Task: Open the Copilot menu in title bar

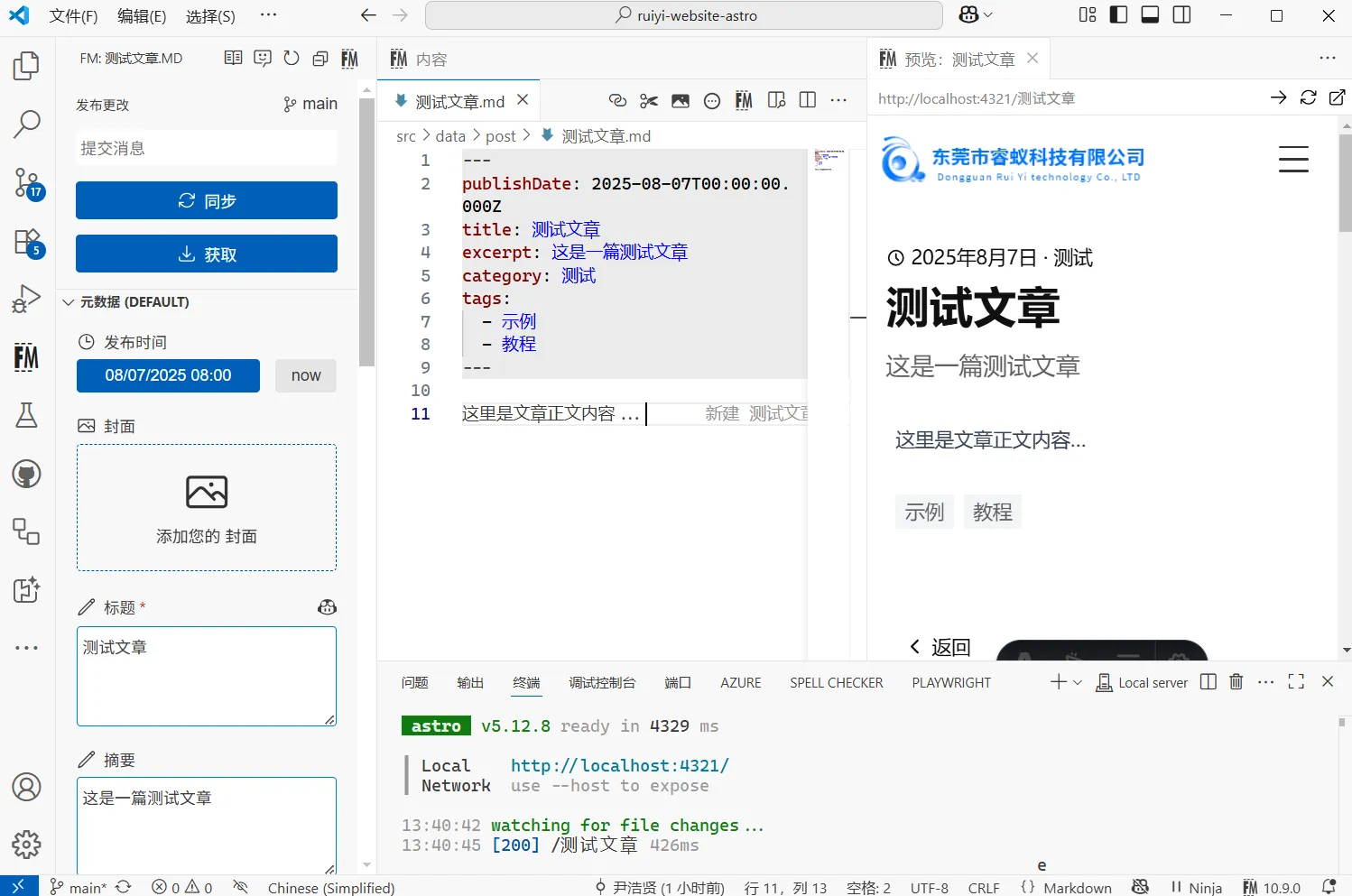Action: click(x=976, y=15)
